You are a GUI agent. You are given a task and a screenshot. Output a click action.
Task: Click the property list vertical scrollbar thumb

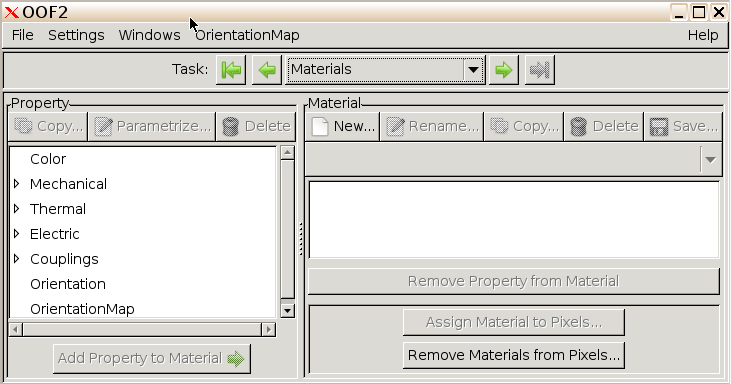[287, 229]
